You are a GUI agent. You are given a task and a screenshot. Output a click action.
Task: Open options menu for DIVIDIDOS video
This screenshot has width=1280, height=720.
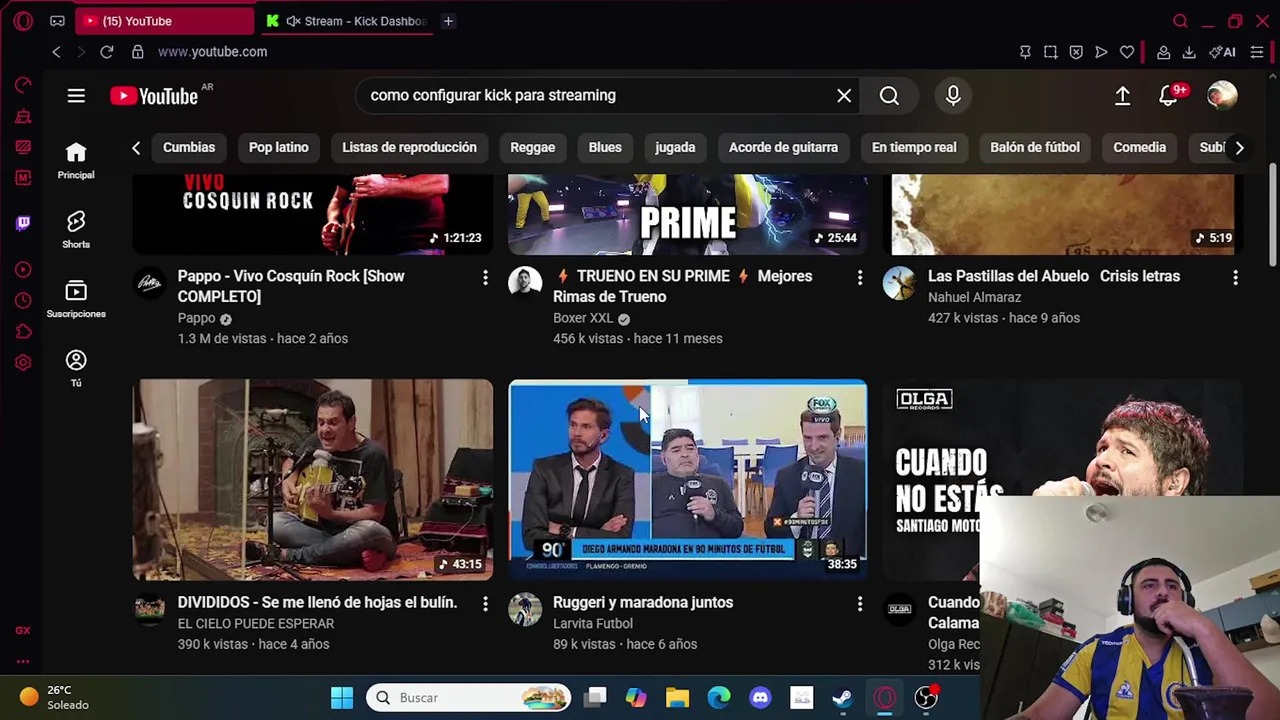485,604
